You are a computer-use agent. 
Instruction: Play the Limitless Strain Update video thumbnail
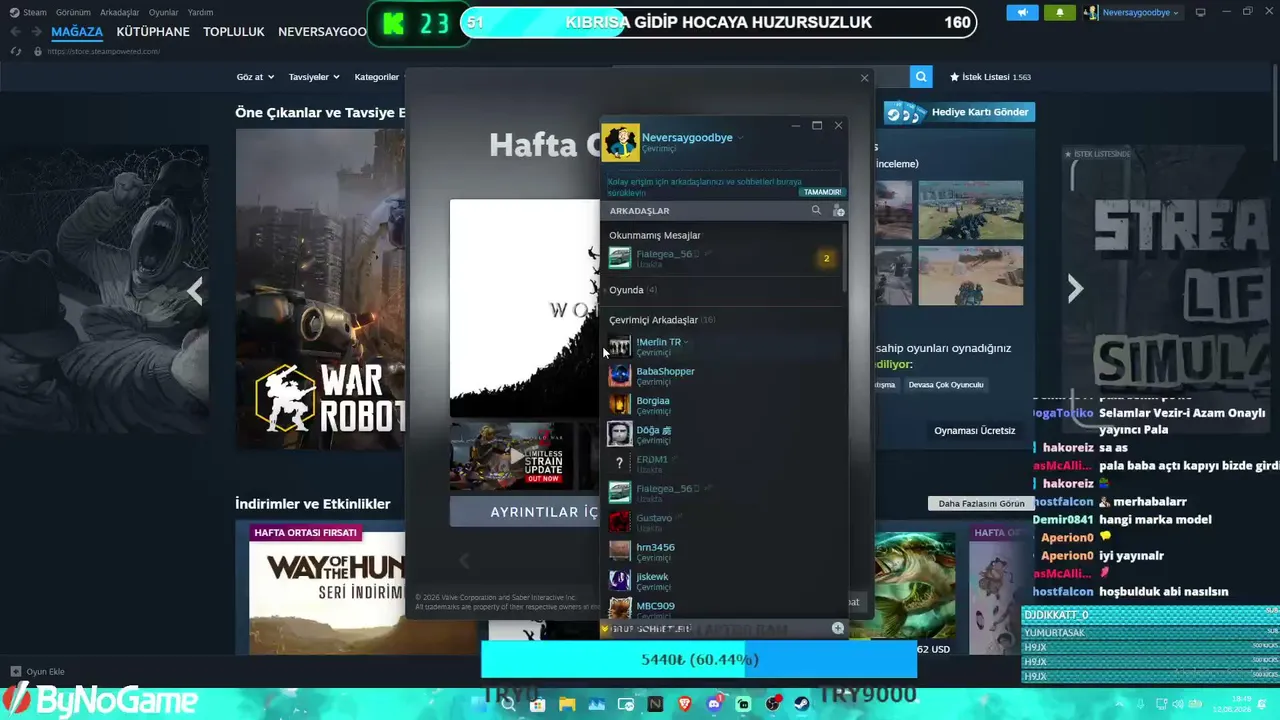click(512, 456)
